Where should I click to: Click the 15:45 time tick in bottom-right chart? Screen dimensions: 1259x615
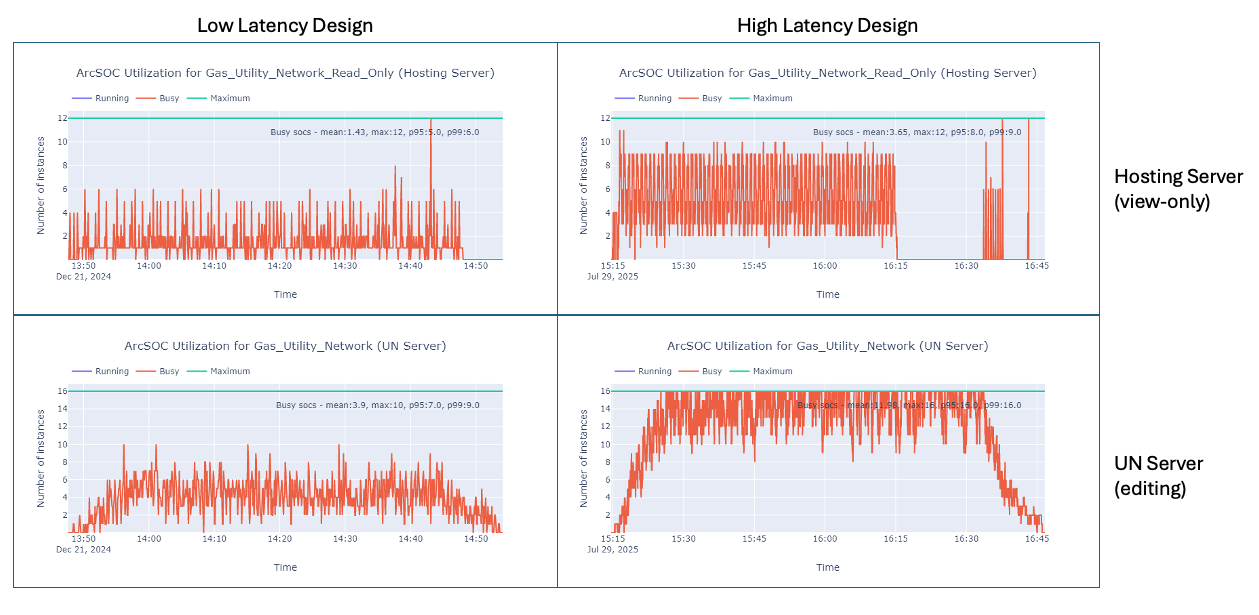(755, 538)
